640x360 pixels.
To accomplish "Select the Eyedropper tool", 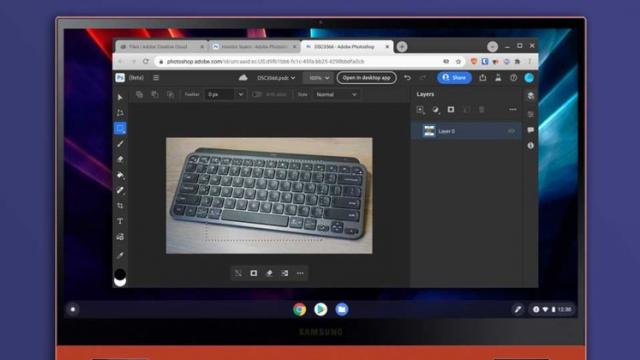I will pyautogui.click(x=120, y=256).
